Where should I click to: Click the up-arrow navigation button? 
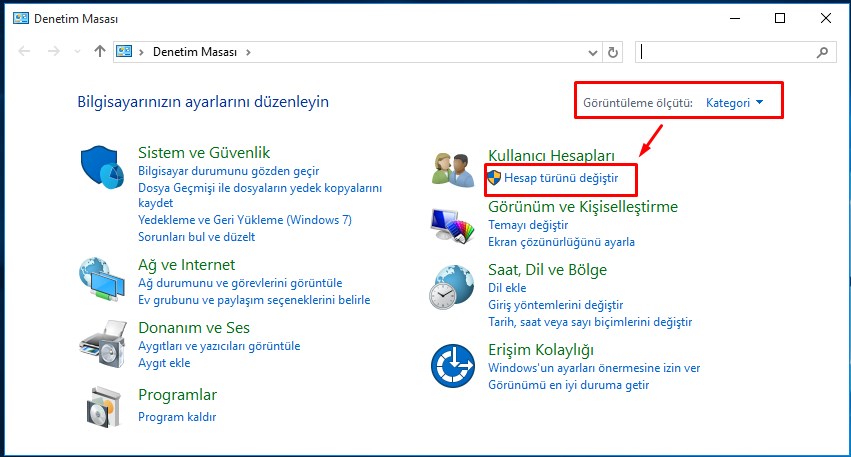coord(99,51)
